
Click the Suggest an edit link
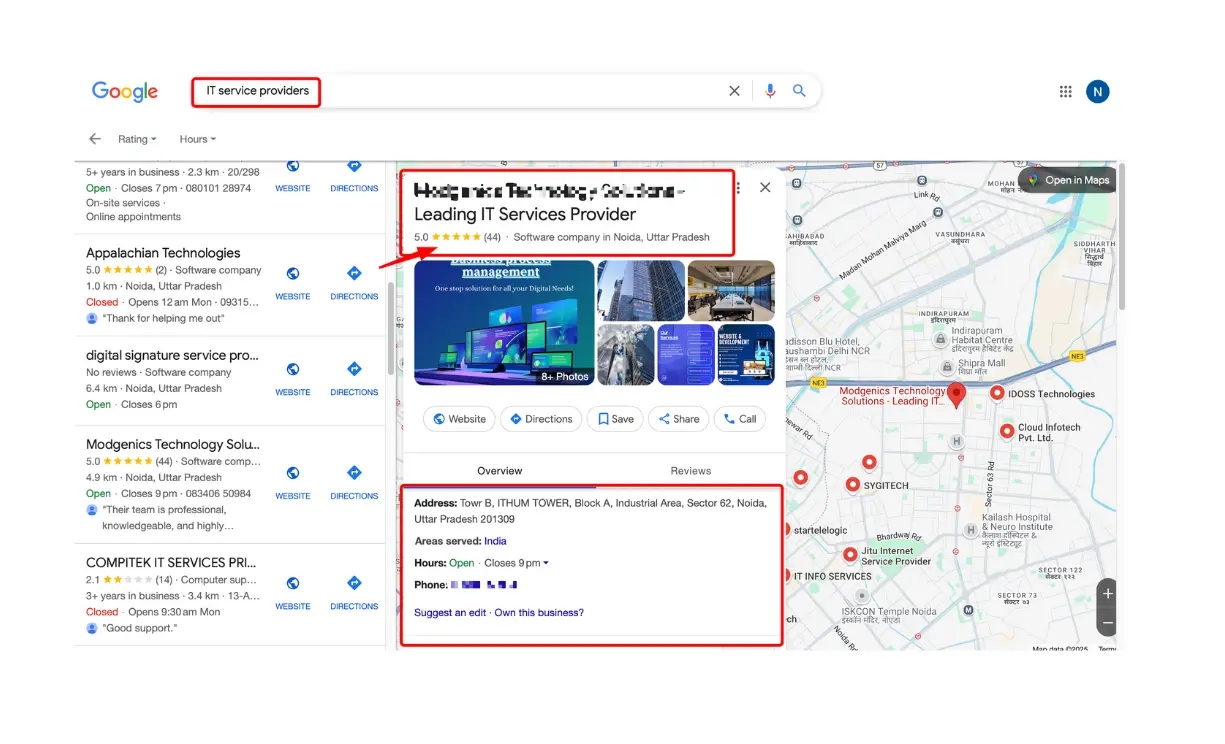449,613
